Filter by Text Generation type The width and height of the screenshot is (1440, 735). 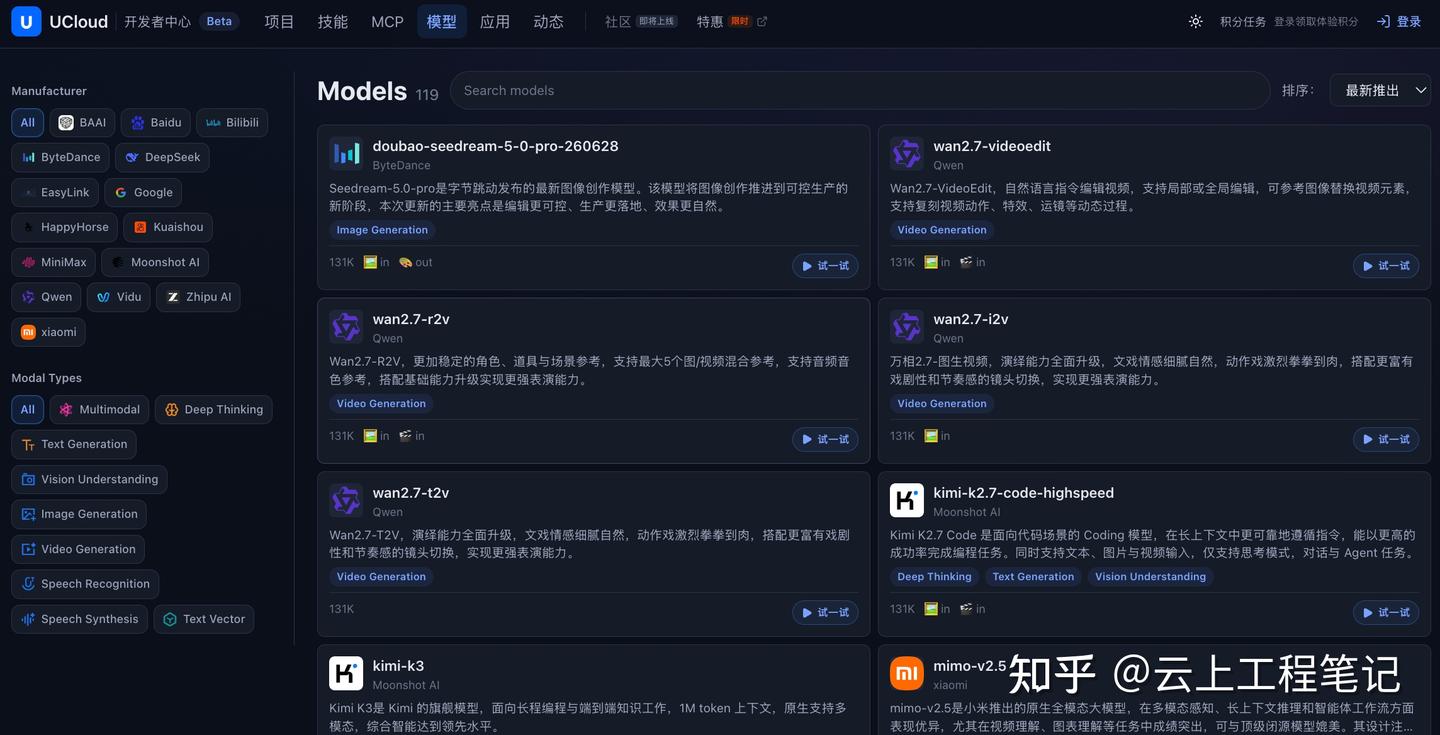74,444
